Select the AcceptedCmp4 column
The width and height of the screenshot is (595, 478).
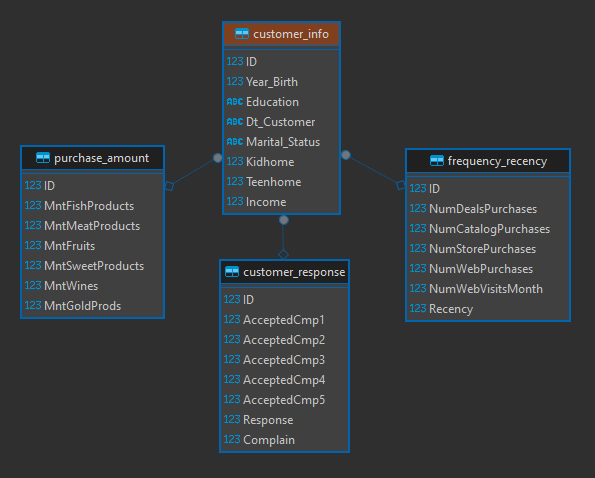click(x=285, y=380)
